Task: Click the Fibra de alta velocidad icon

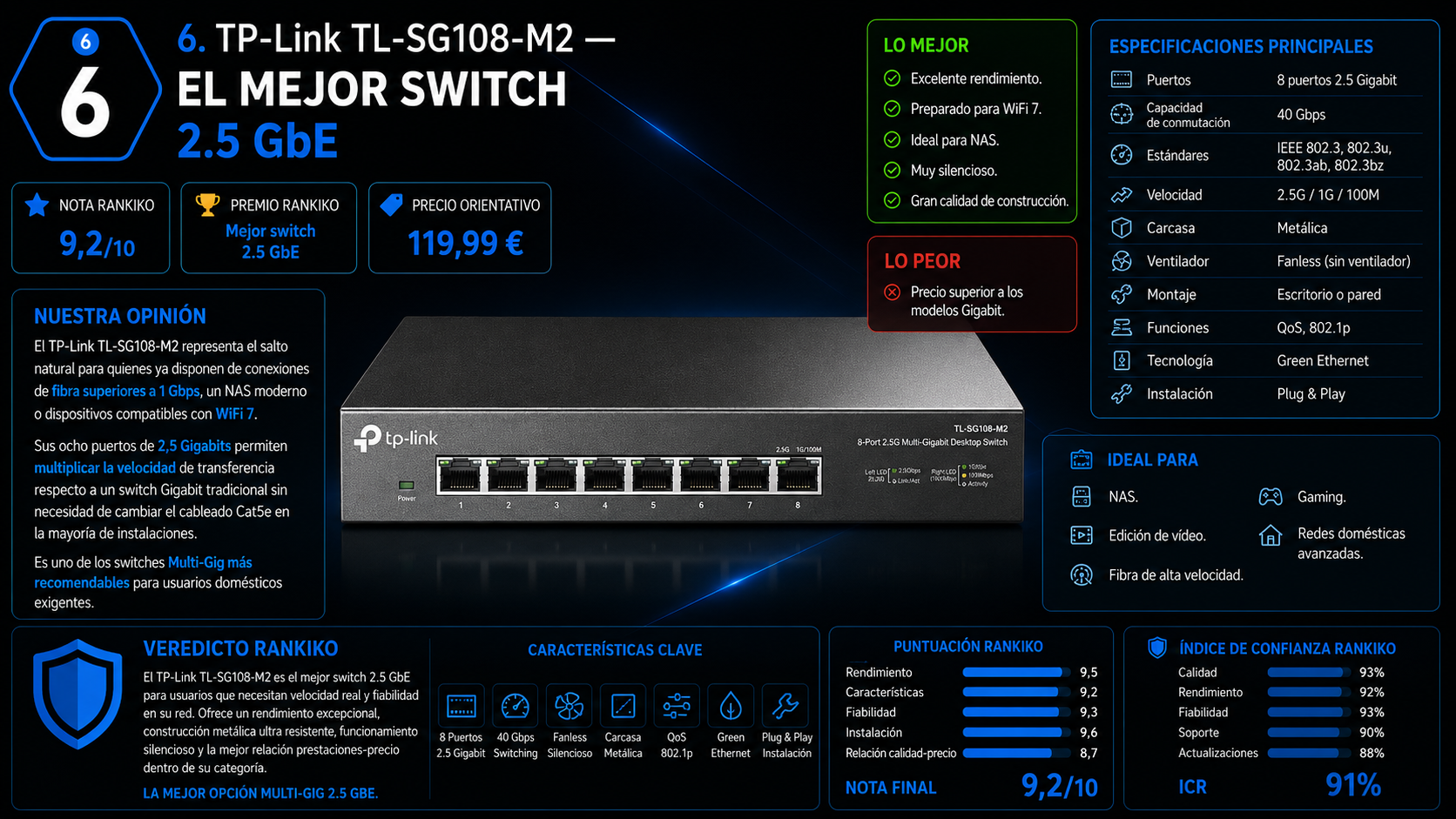Action: tap(1082, 574)
